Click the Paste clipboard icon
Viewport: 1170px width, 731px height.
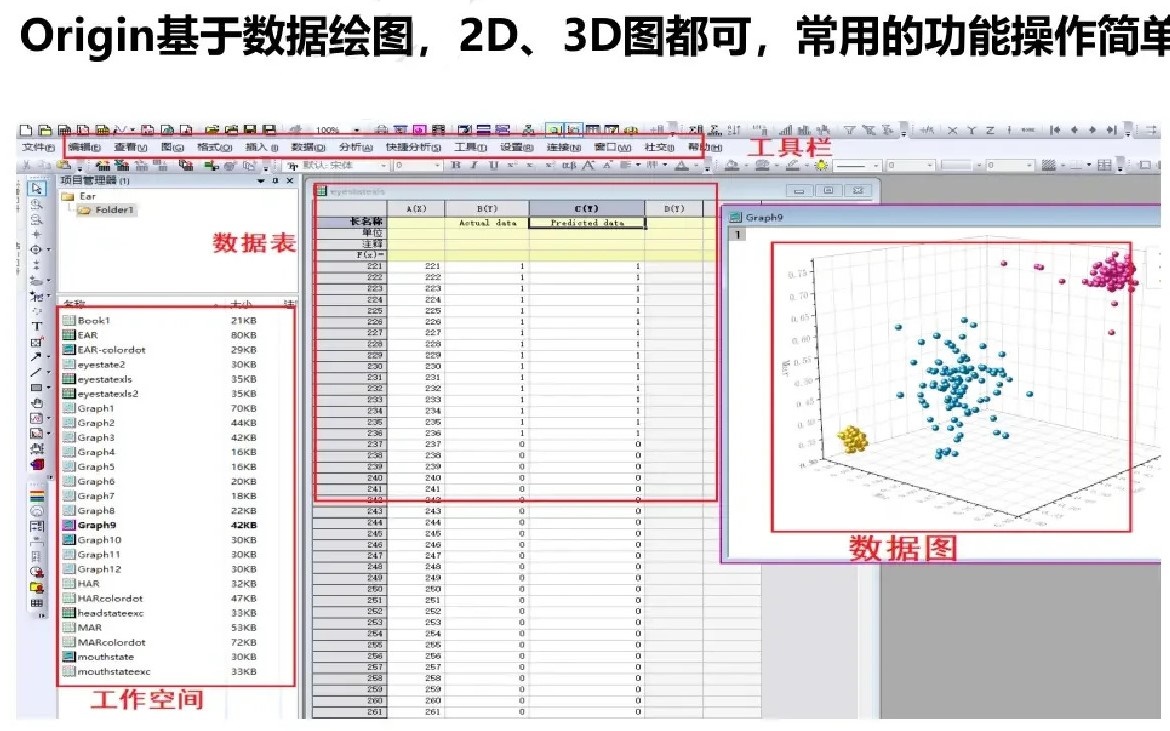[63, 165]
